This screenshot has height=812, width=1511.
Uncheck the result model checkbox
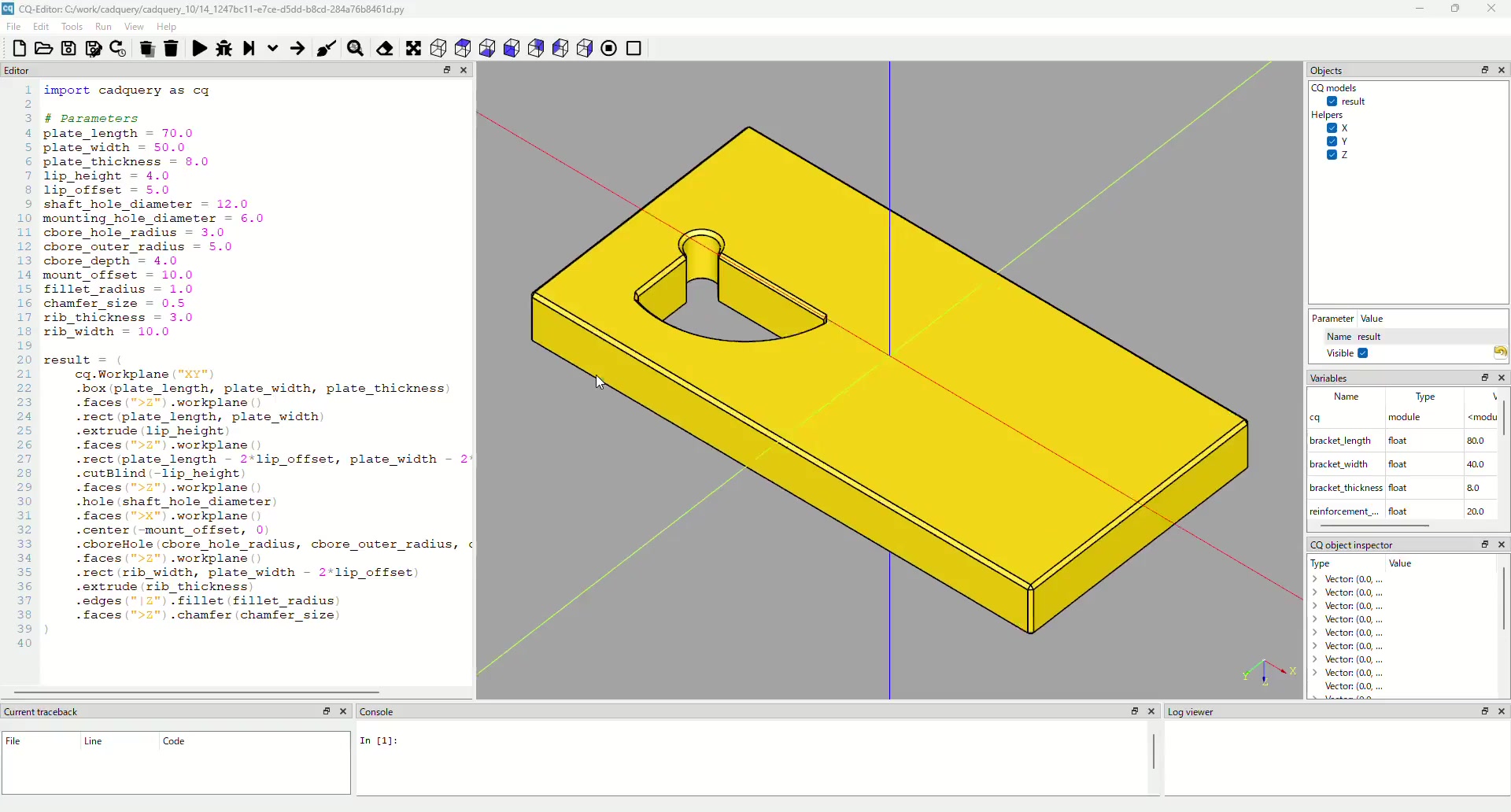[1332, 101]
